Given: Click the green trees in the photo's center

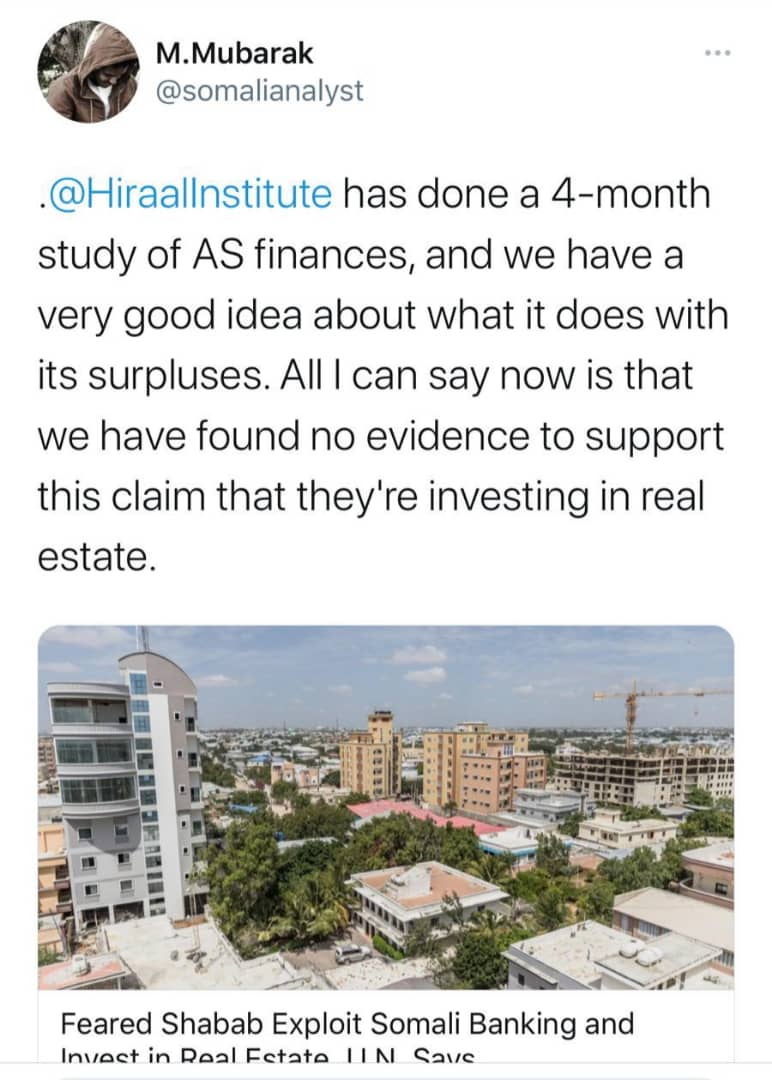Looking at the screenshot, I should click(290, 880).
